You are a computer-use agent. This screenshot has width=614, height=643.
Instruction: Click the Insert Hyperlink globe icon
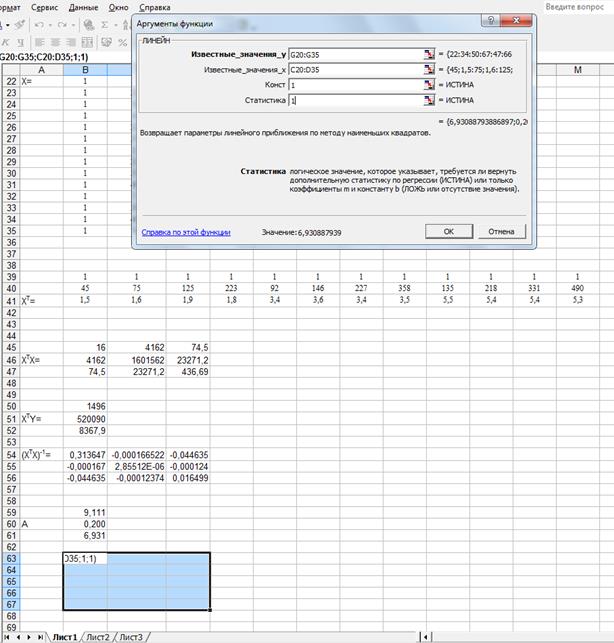point(89,25)
